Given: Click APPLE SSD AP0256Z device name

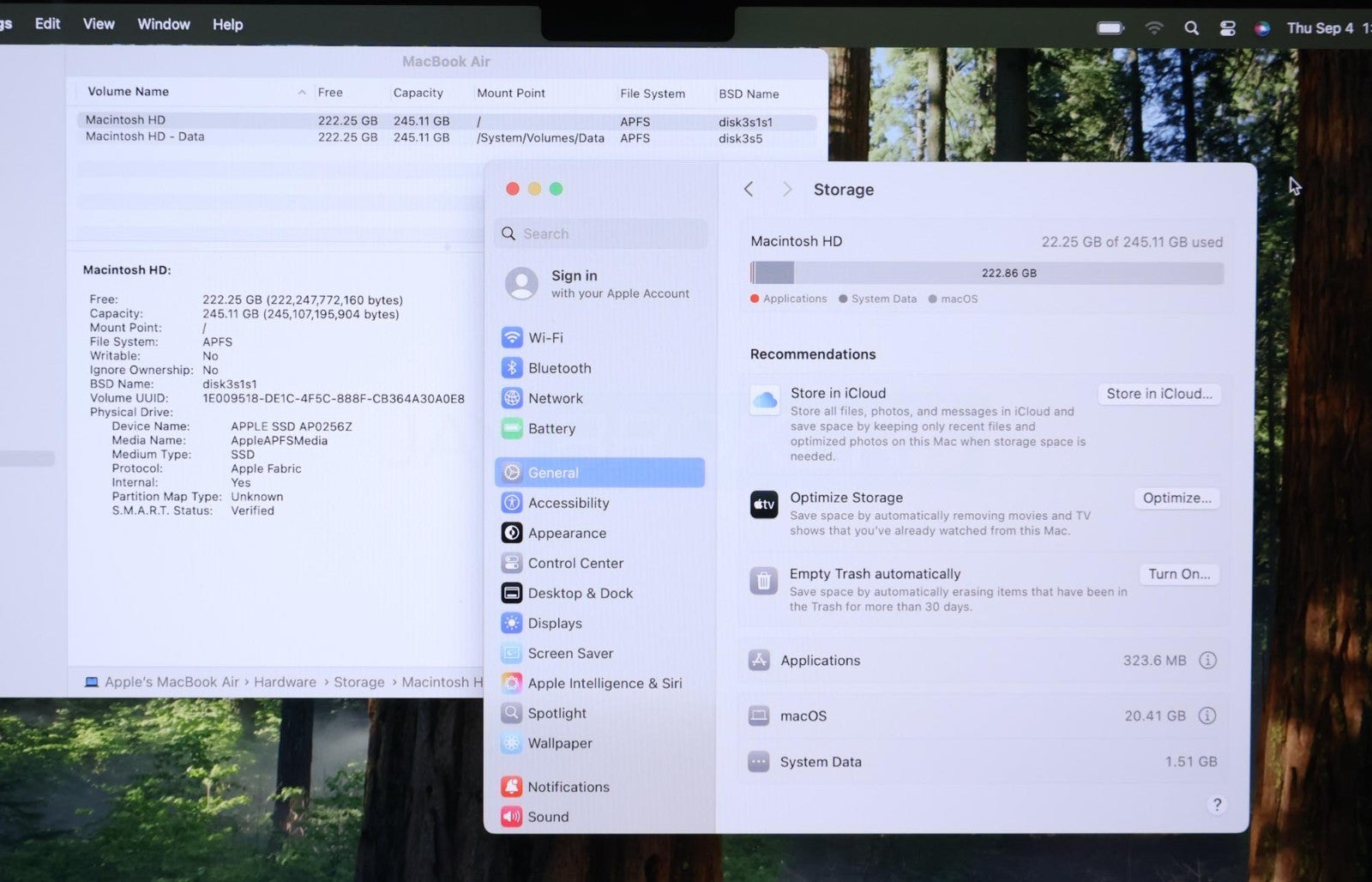Looking at the screenshot, I should tap(292, 426).
